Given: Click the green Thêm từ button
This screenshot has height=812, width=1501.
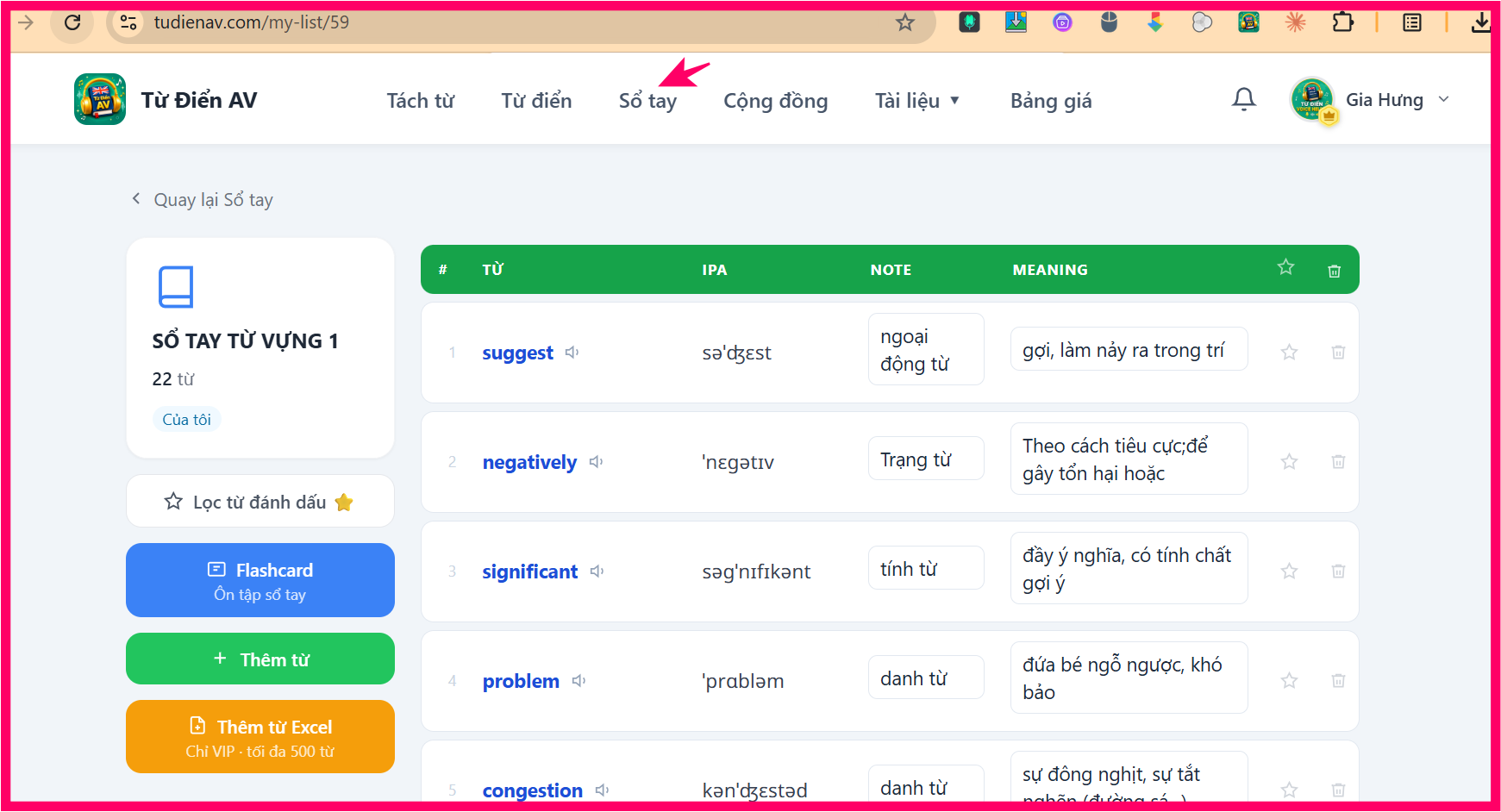Looking at the screenshot, I should 260,659.
